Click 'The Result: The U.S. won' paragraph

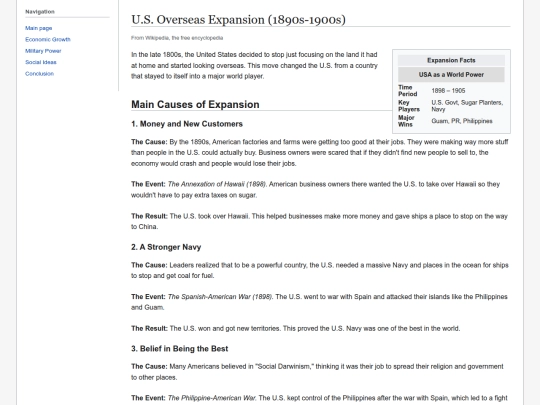coord(295,329)
